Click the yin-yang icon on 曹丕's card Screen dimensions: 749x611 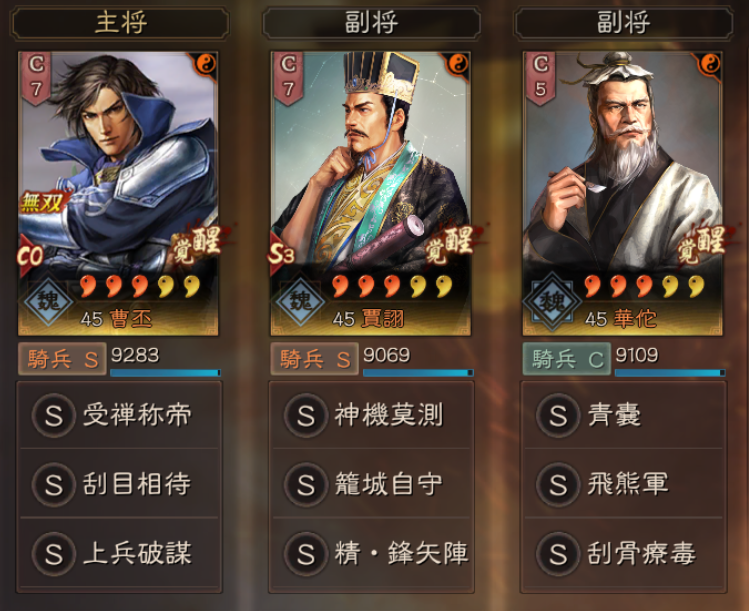(206, 63)
